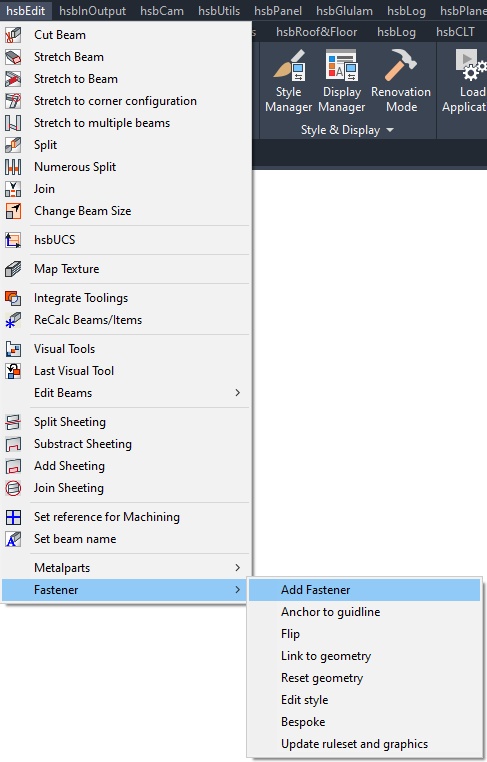
Task: Click the Stretch to corner configuration icon
Action: [x=13, y=101]
